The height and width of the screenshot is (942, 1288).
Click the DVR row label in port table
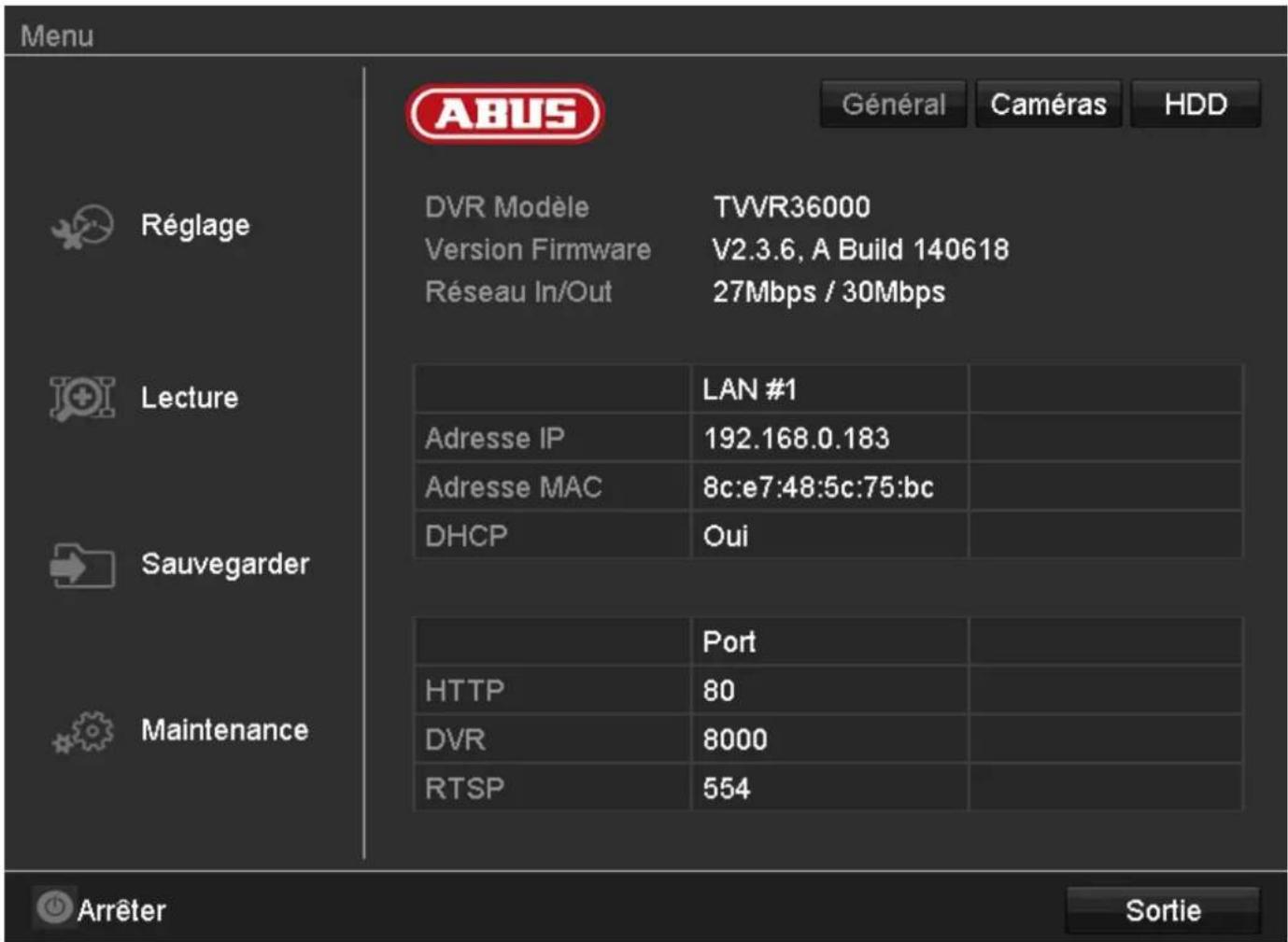[x=455, y=739]
